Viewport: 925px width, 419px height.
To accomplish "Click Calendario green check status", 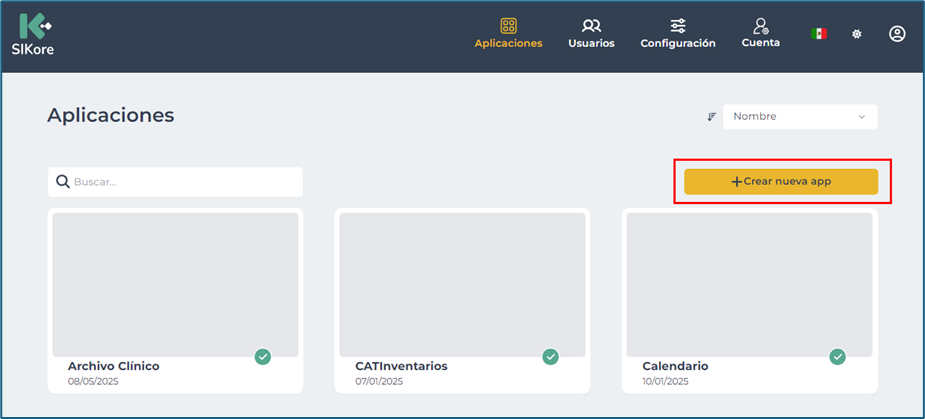I will (x=837, y=357).
